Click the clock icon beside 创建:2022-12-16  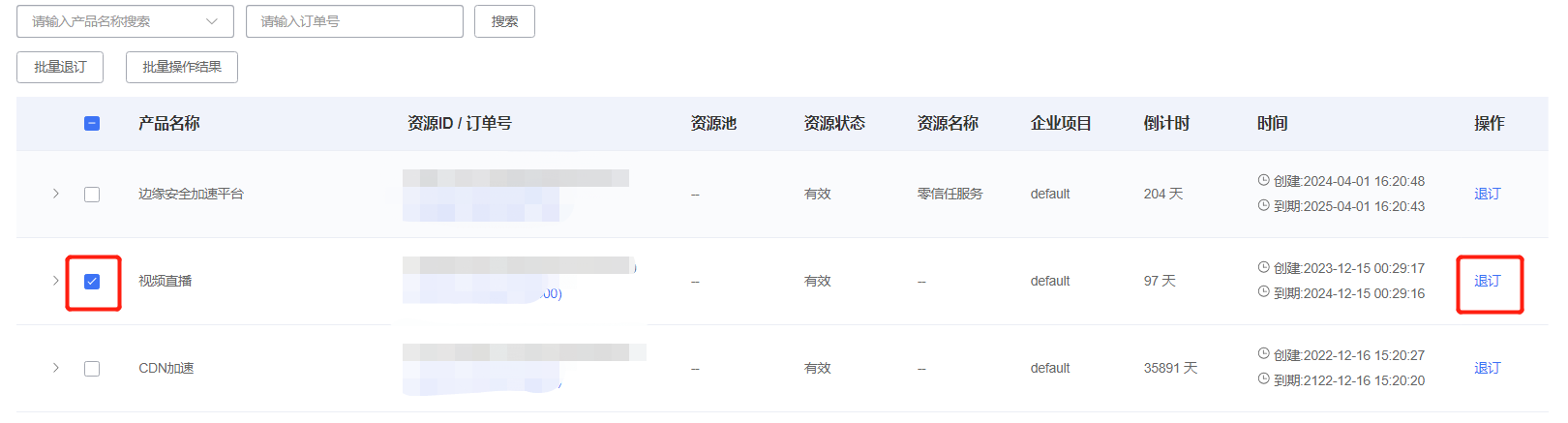[x=1263, y=354]
